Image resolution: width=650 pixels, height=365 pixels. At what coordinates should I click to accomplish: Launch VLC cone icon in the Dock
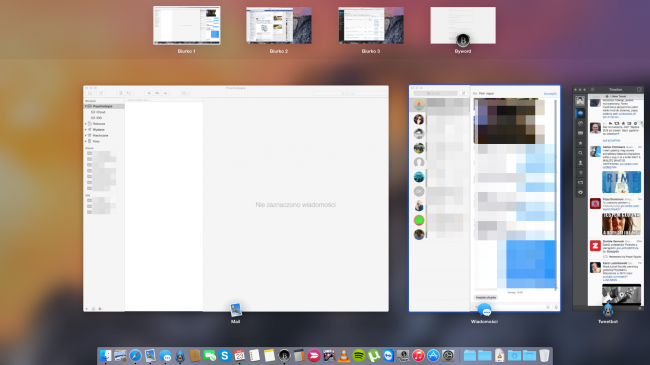[344, 355]
